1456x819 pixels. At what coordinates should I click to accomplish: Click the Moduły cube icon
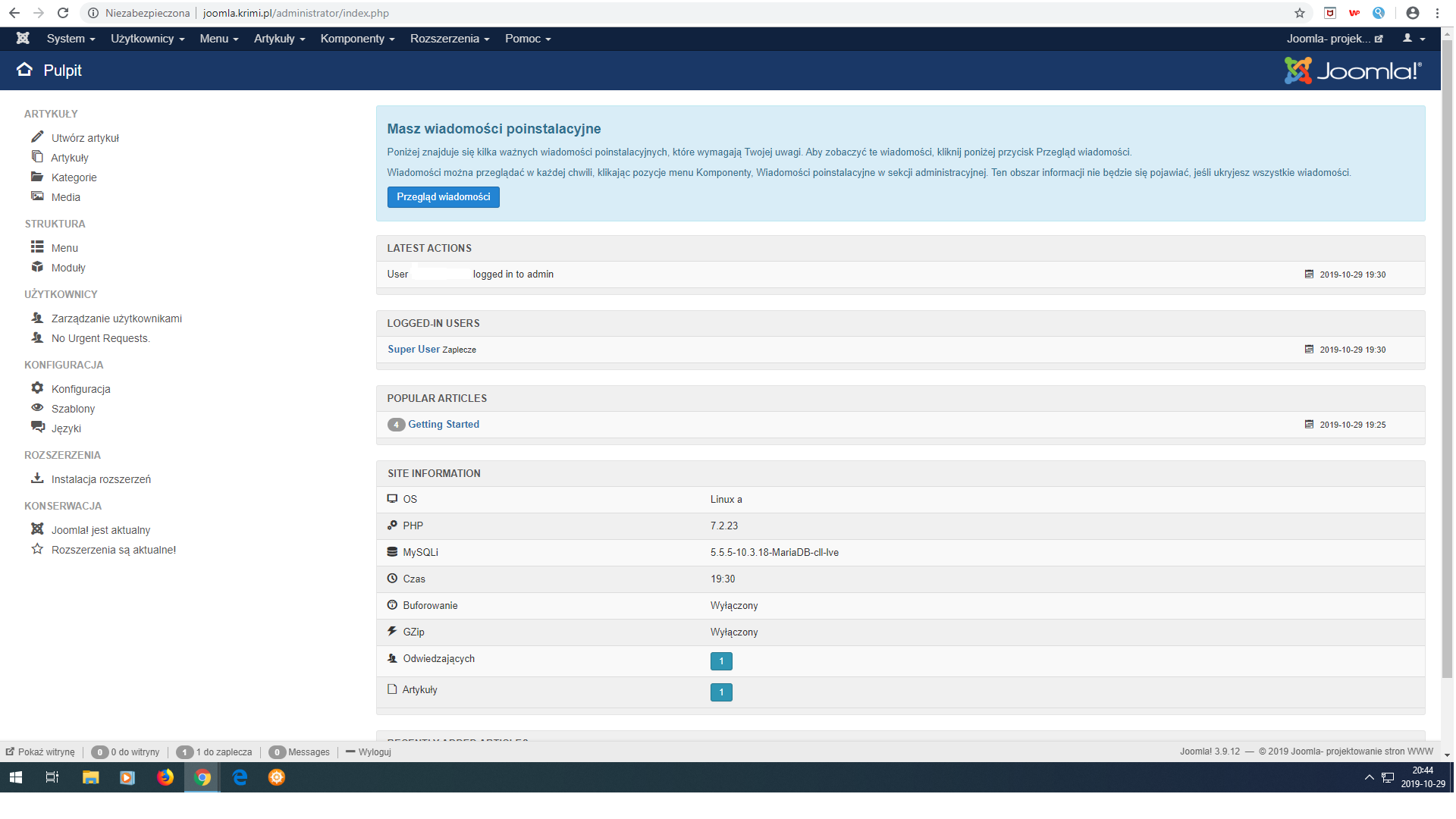[37, 267]
